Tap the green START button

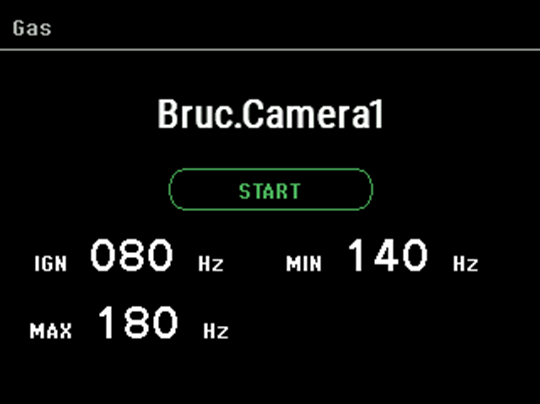click(270, 189)
